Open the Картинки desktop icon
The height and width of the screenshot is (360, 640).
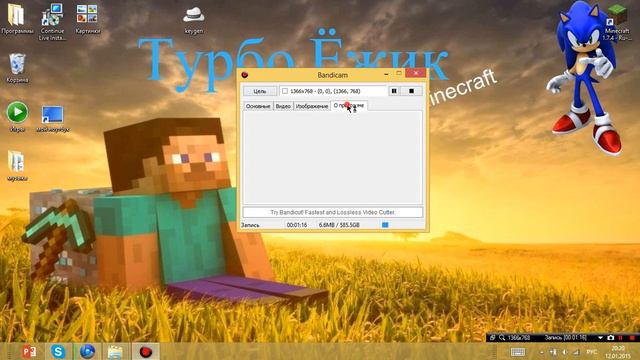pos(87,19)
